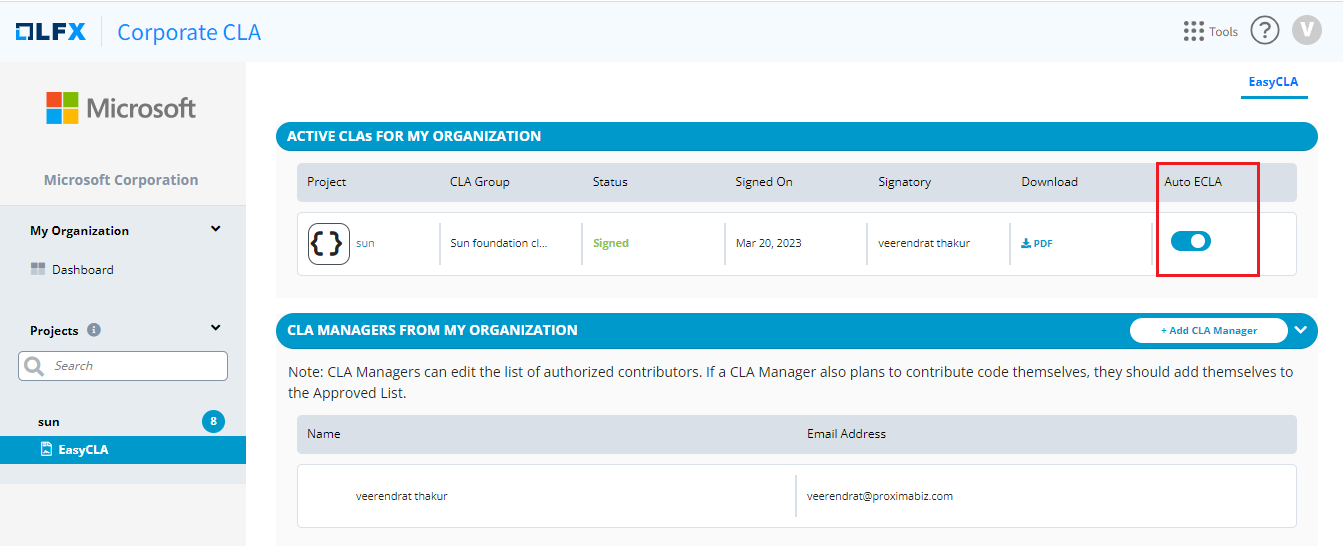The image size is (1343, 546).
Task: Collapse the CLA Managers panel chevron
Action: [1300, 330]
